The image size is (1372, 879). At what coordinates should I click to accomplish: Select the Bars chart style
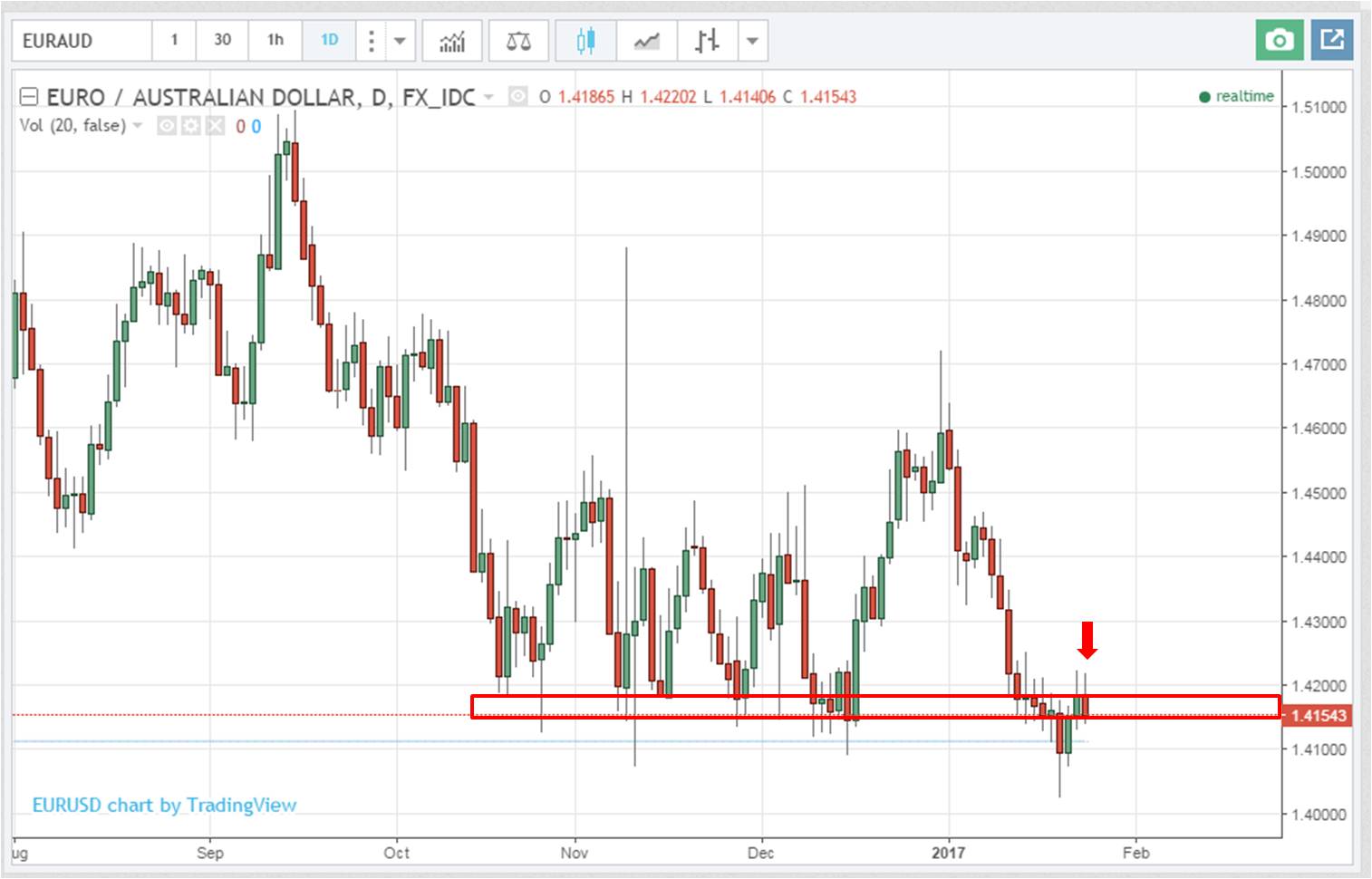(707, 41)
